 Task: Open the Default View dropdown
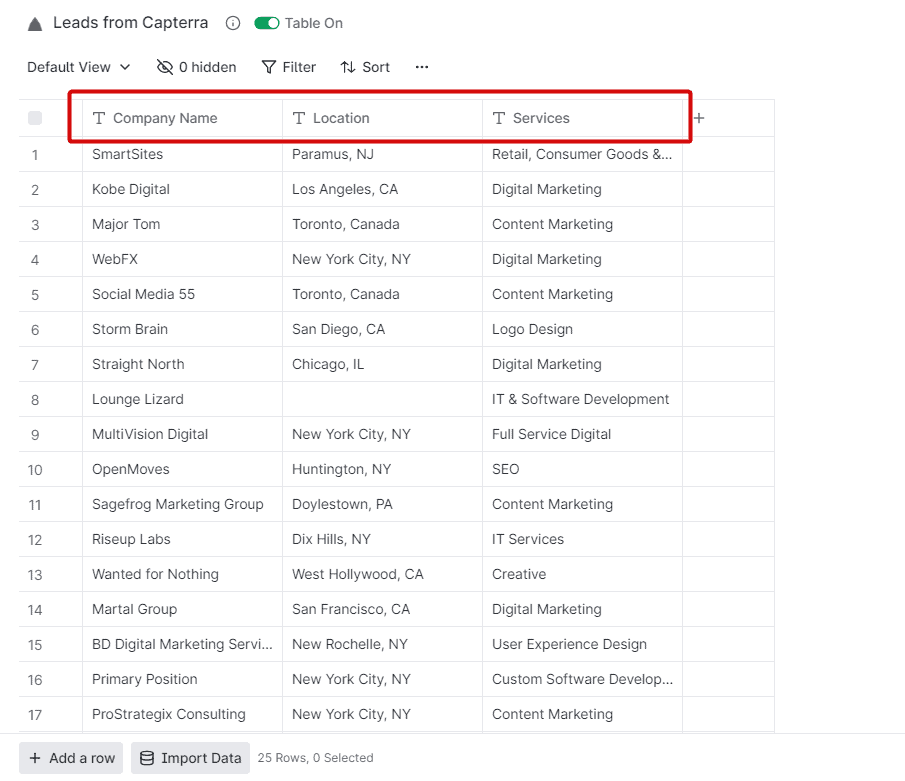point(78,67)
